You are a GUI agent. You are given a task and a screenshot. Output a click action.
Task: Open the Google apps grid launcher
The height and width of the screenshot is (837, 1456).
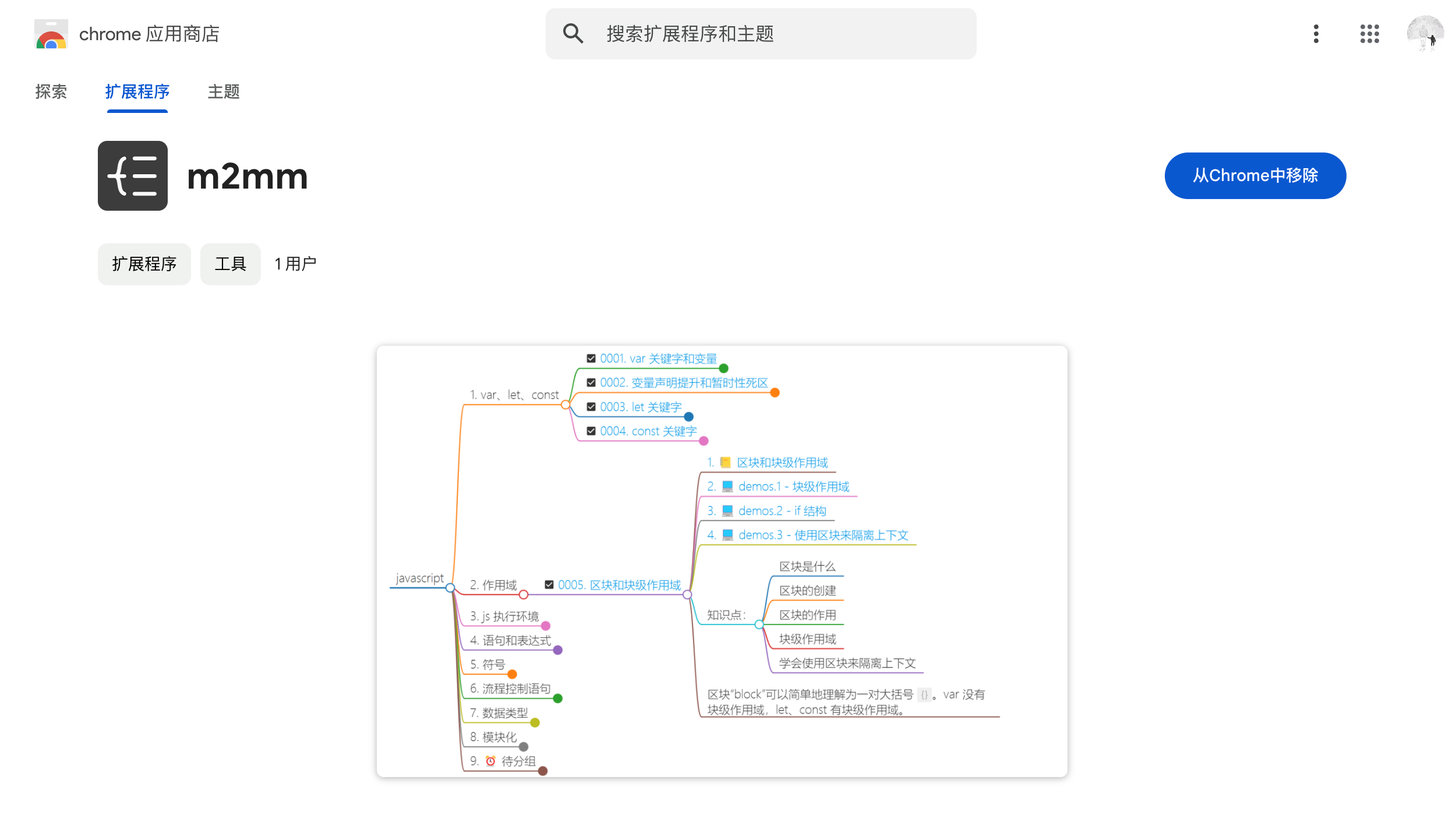tap(1369, 34)
